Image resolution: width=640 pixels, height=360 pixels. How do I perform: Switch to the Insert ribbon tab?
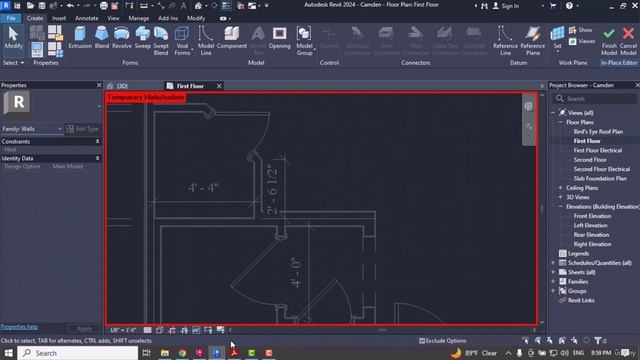59,18
